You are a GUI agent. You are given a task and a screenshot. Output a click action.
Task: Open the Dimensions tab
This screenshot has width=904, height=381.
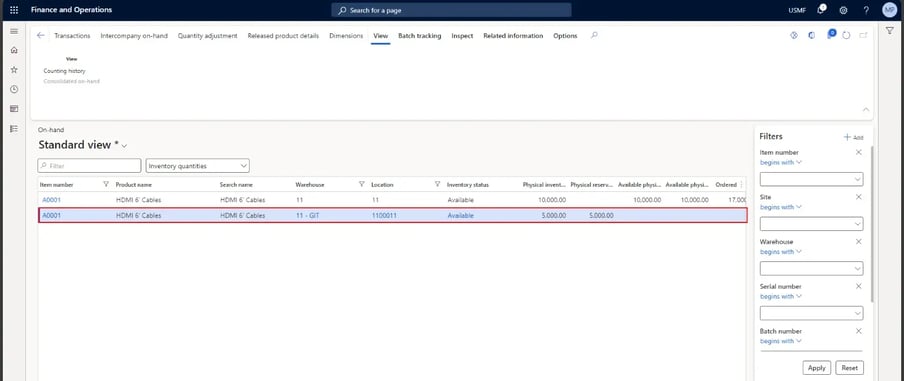click(x=346, y=36)
